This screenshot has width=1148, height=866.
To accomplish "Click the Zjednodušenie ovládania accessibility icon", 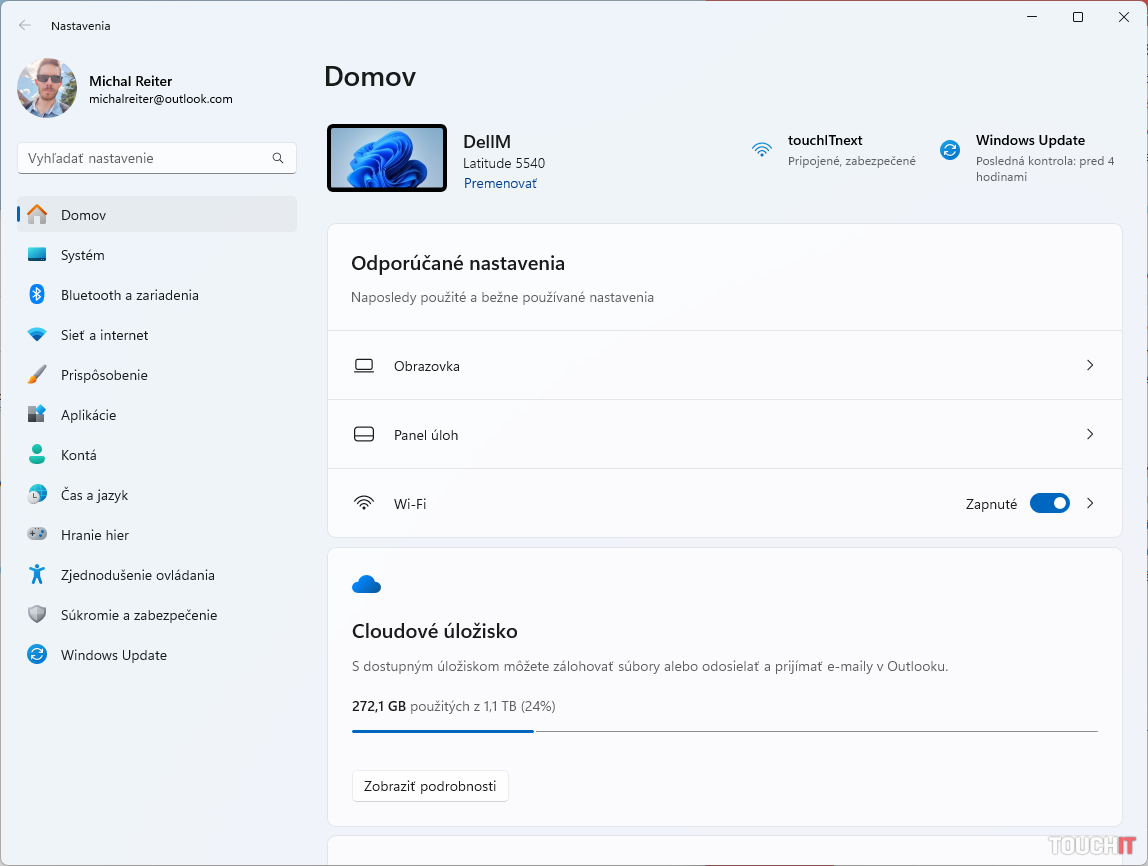I will coord(37,575).
